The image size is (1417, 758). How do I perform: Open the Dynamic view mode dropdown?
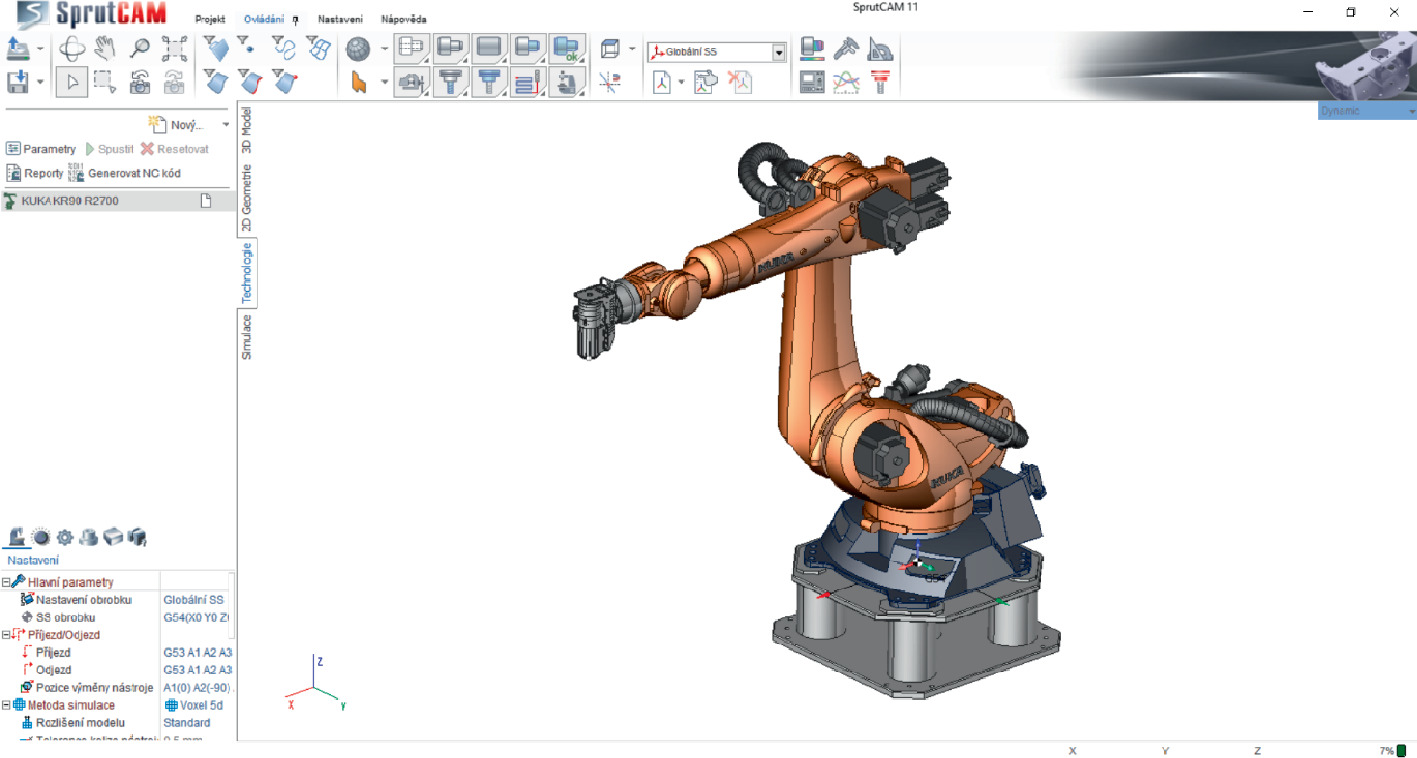click(x=1367, y=111)
